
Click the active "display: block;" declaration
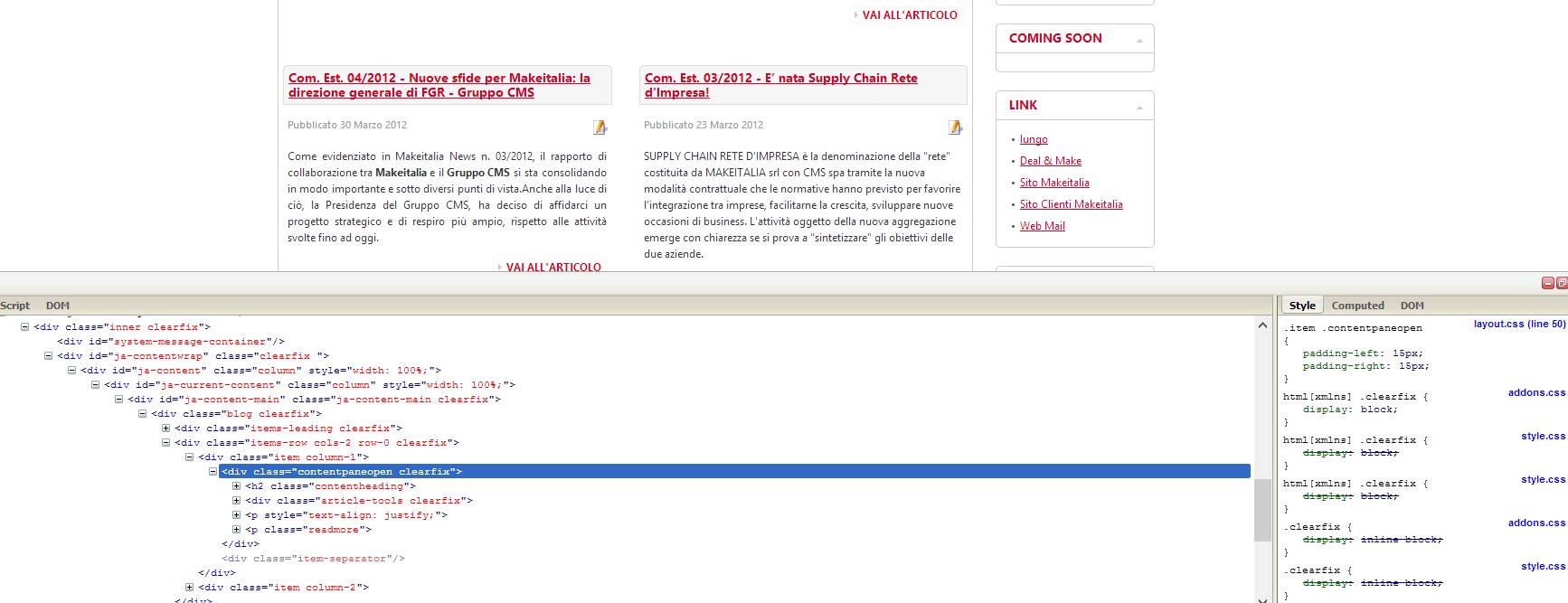click(1350, 410)
